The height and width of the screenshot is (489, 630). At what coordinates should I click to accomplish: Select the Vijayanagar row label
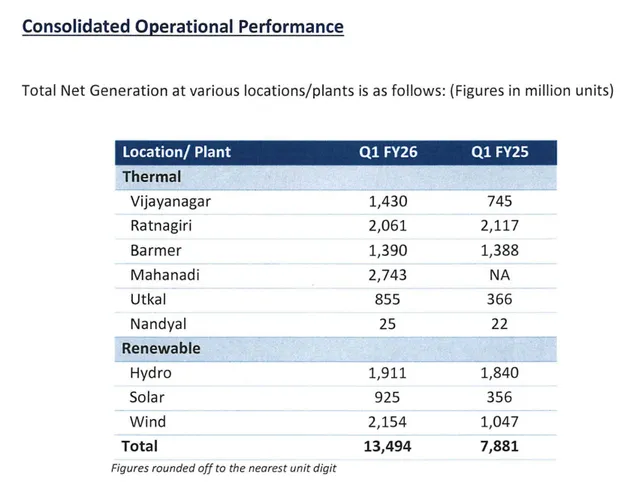click(171, 201)
